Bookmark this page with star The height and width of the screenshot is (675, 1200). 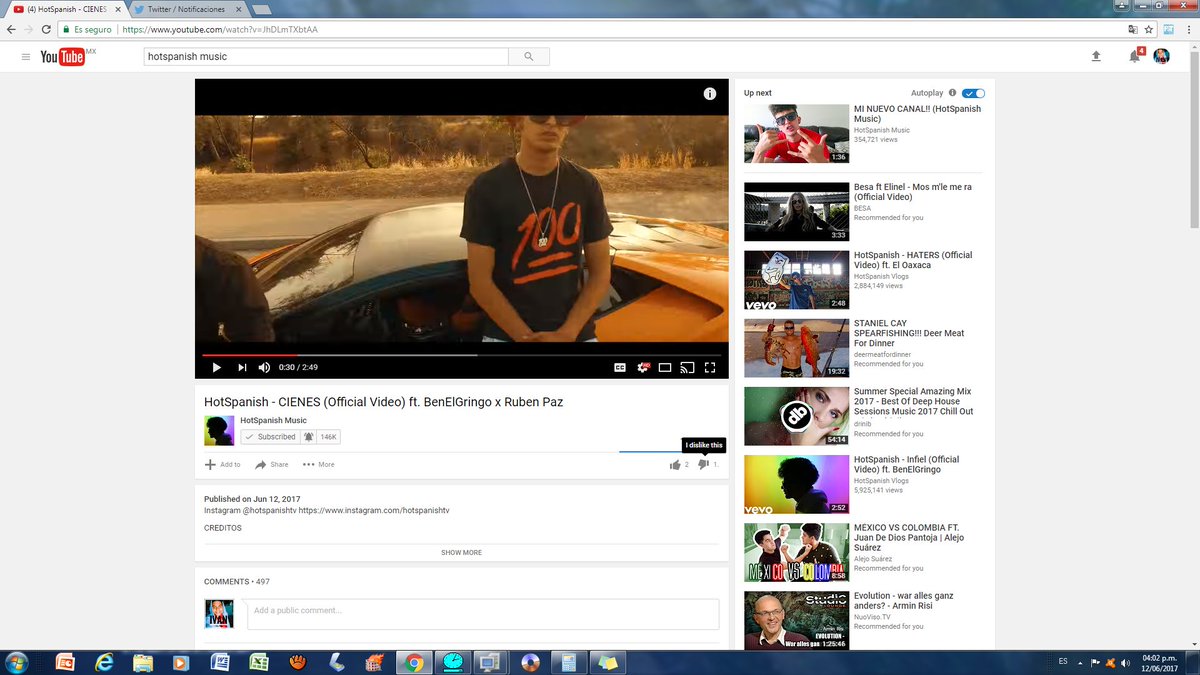(1149, 30)
